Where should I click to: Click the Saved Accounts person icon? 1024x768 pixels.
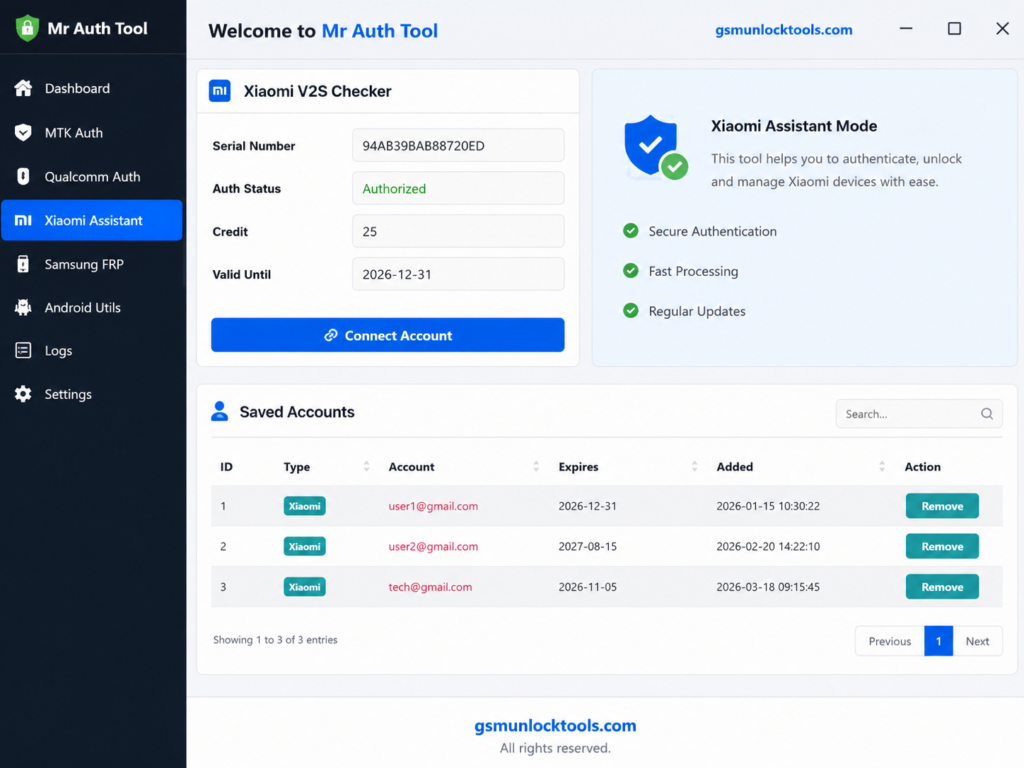(219, 411)
